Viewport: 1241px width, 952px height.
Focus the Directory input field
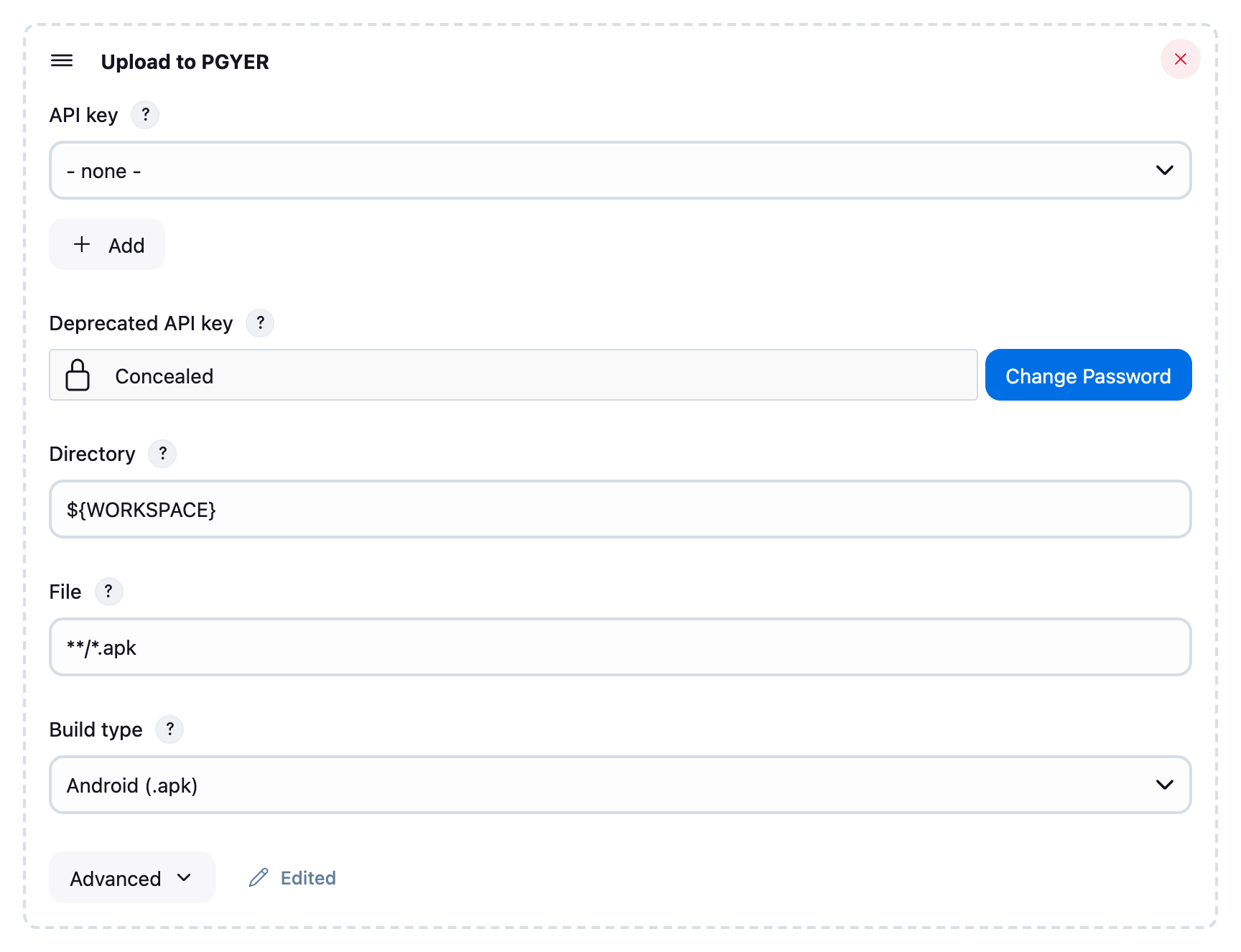tap(620, 510)
